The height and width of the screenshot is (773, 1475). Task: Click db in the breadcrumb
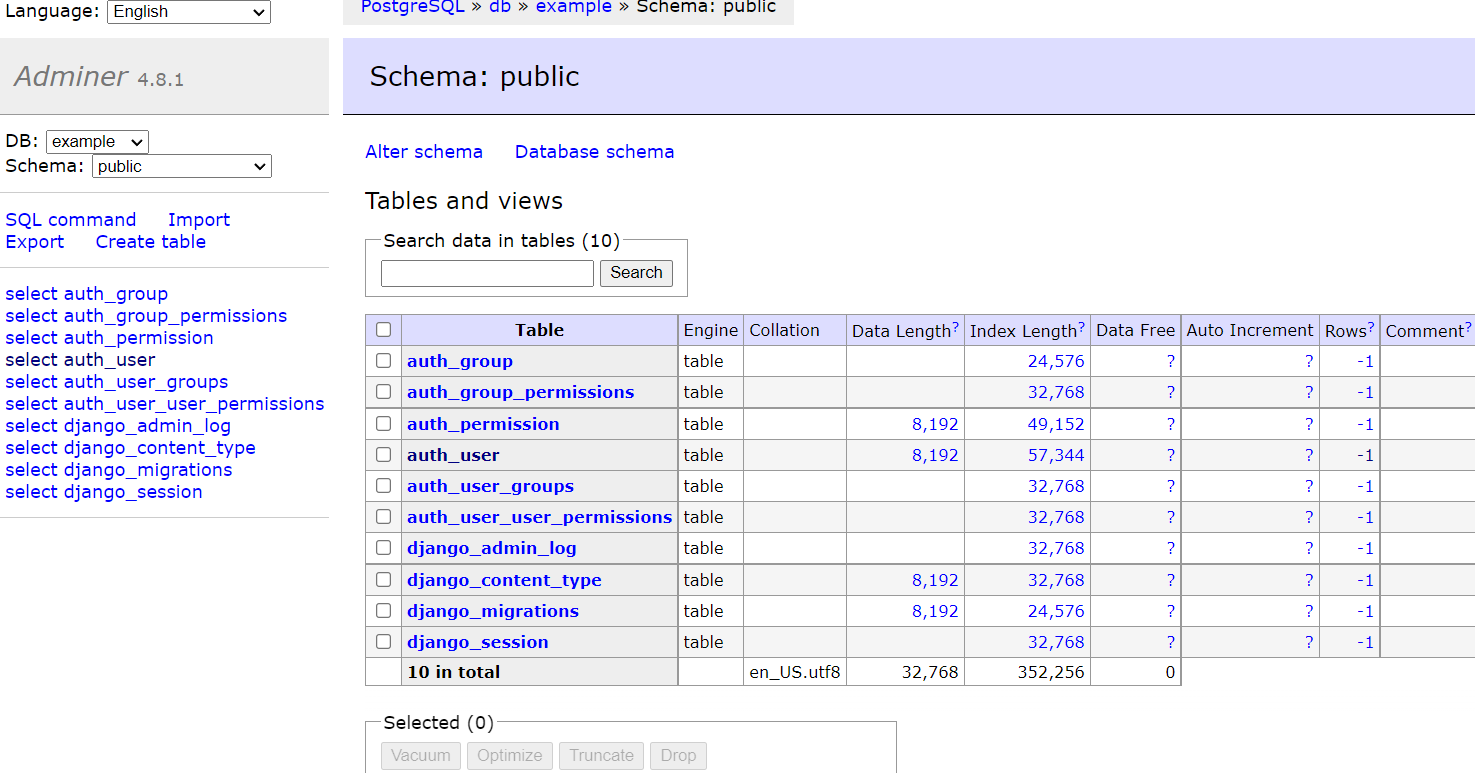pos(499,8)
